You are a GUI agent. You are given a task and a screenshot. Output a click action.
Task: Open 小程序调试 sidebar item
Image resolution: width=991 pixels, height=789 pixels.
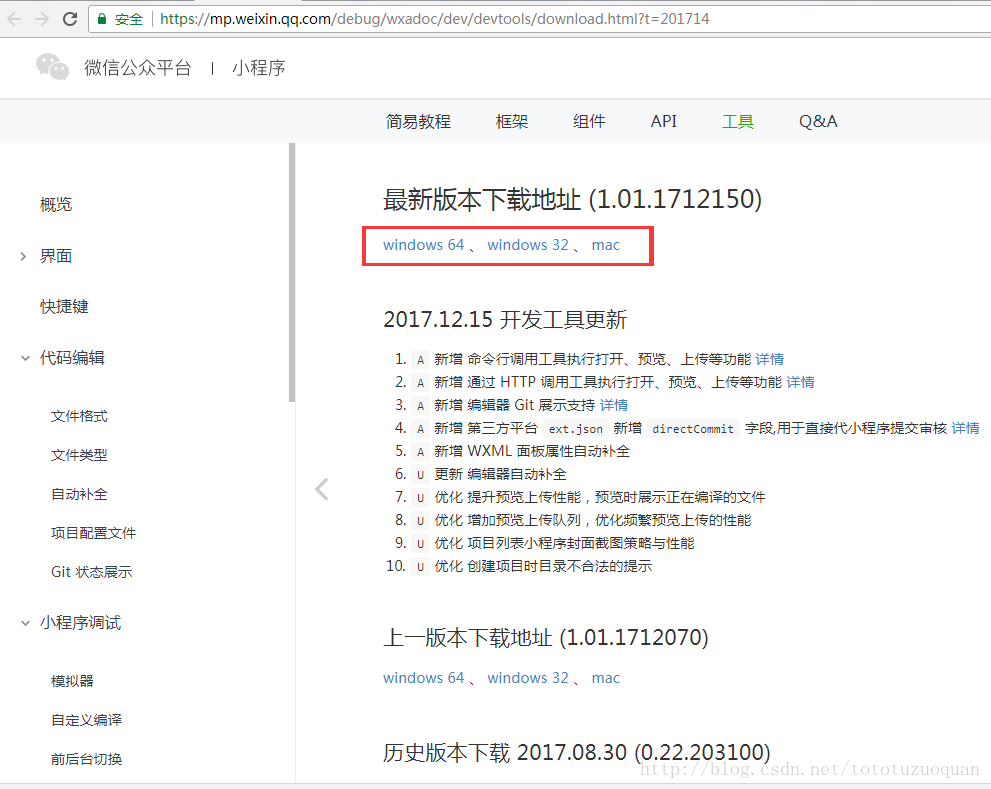coord(80,623)
